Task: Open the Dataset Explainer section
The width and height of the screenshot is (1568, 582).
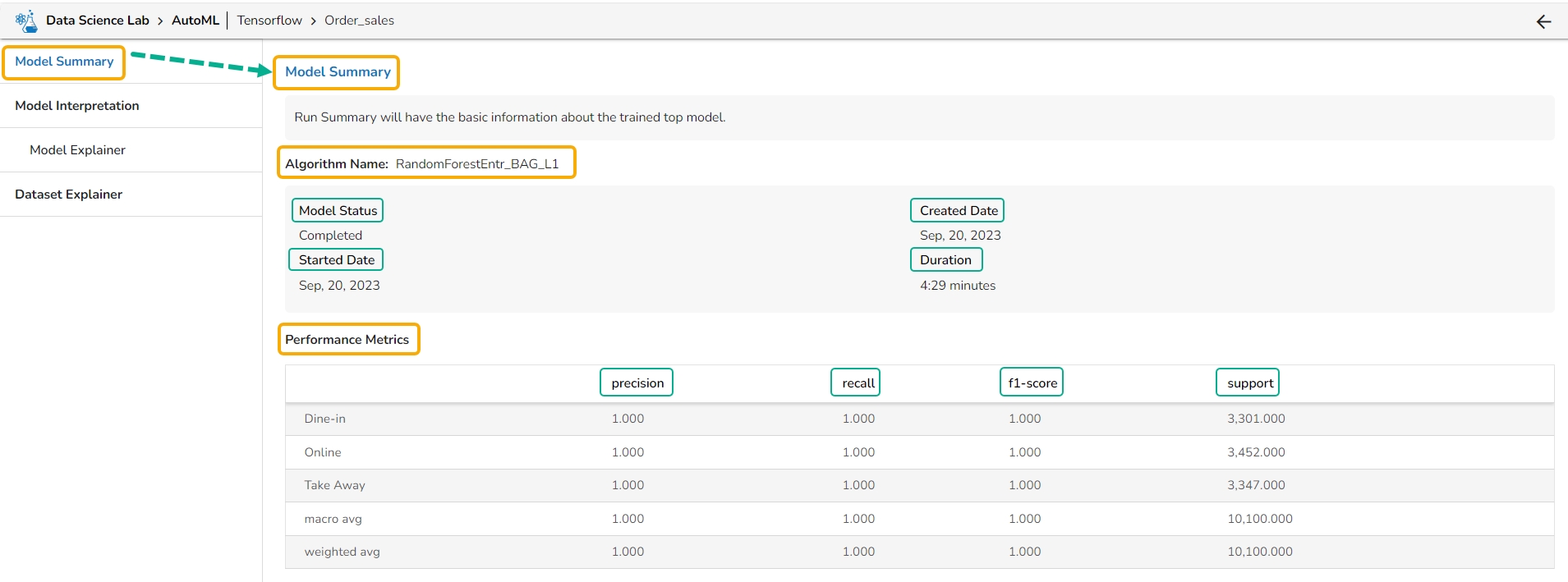Action: (68, 195)
